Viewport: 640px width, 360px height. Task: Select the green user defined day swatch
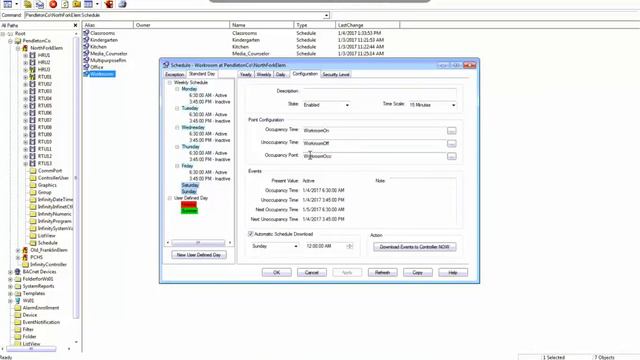click(189, 211)
